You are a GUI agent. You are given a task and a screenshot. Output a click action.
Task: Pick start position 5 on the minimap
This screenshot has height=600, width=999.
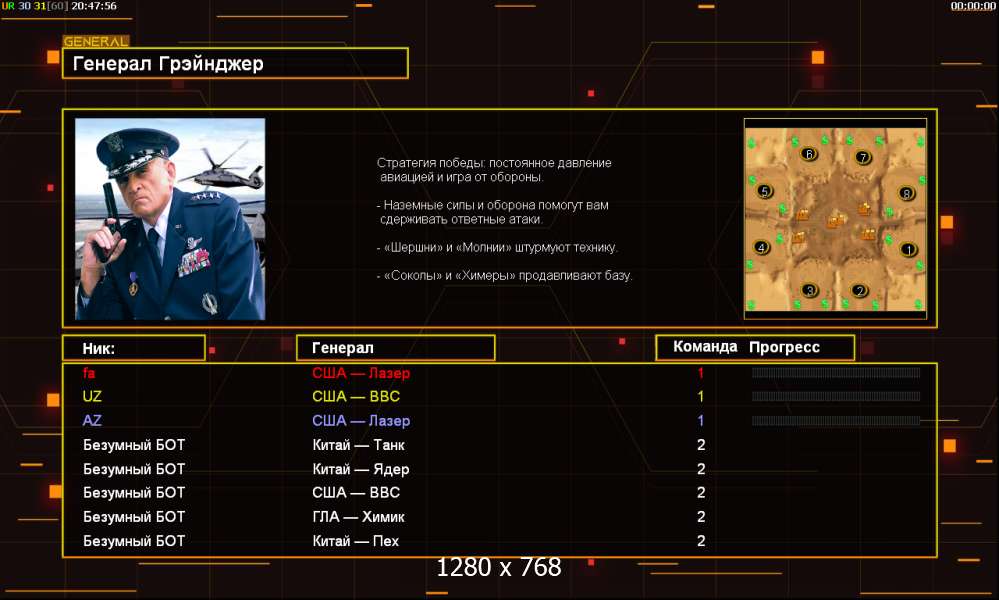[x=765, y=190]
